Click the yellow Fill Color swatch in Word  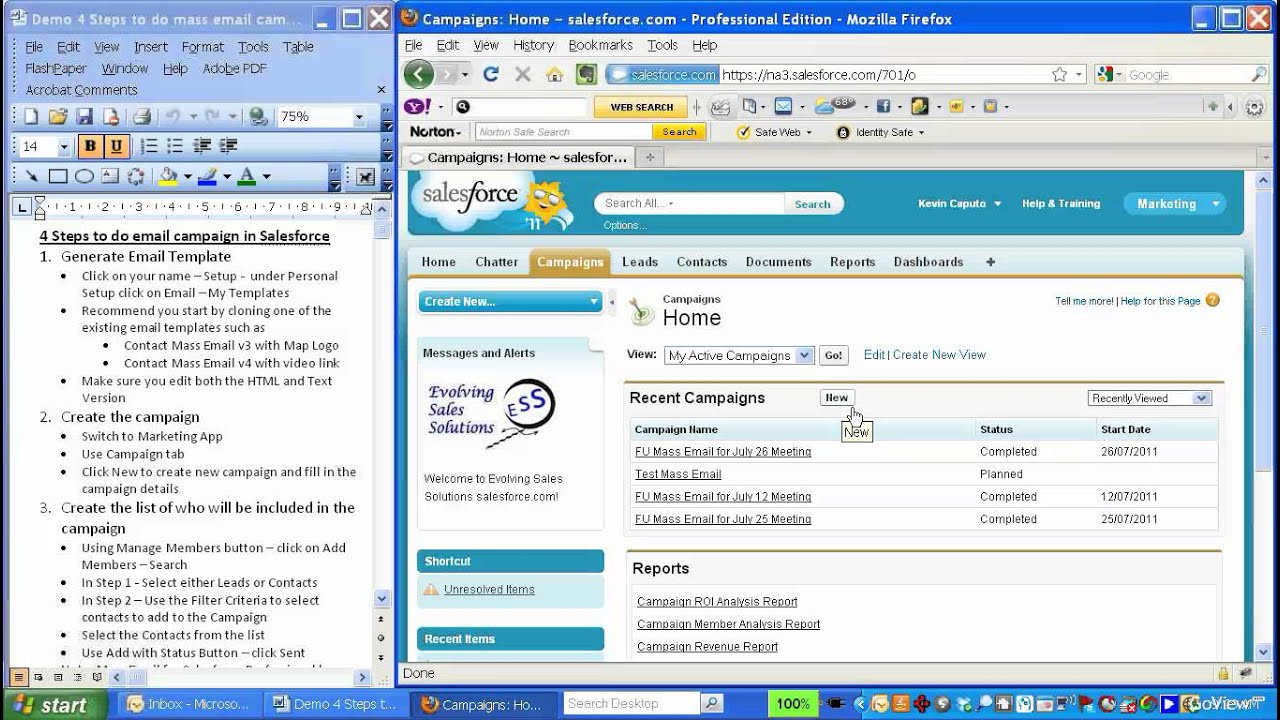coord(168,177)
